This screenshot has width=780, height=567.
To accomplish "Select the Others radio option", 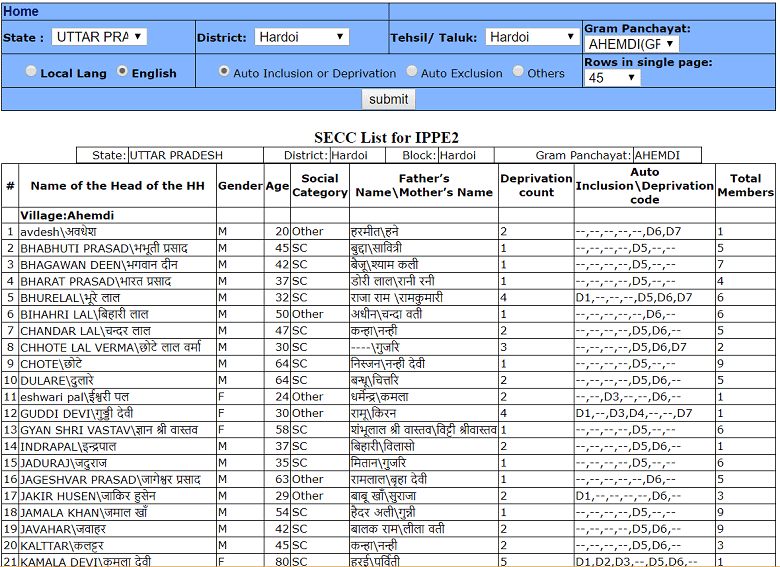I will 518,72.
